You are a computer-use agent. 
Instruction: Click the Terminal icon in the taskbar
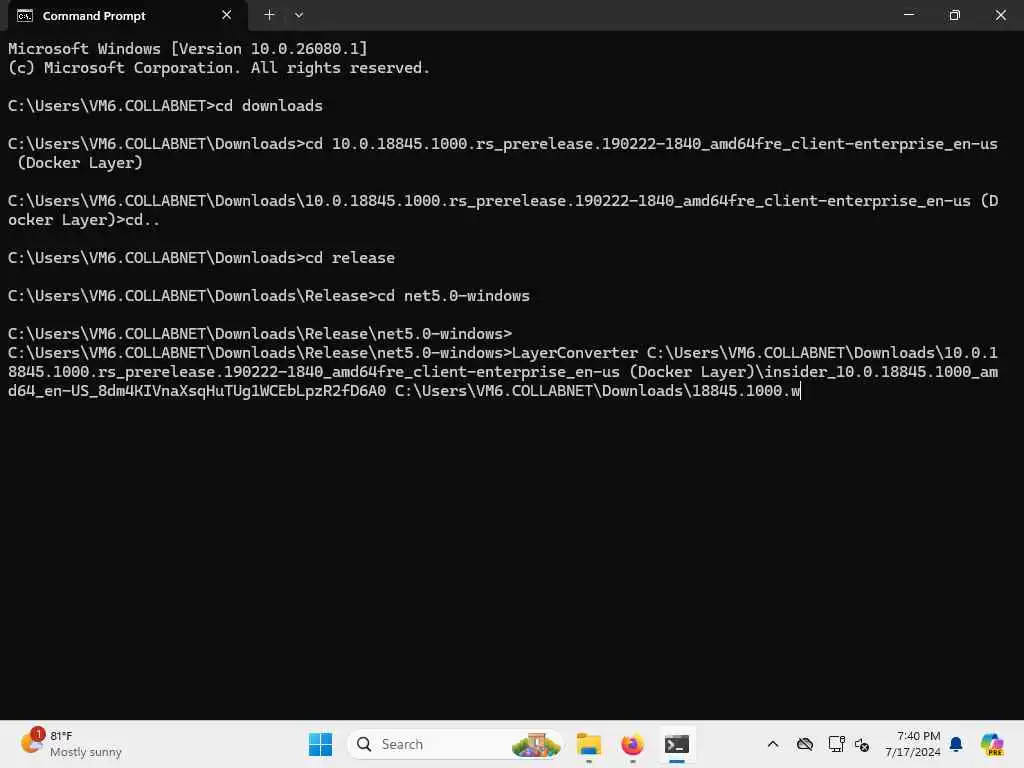click(677, 744)
